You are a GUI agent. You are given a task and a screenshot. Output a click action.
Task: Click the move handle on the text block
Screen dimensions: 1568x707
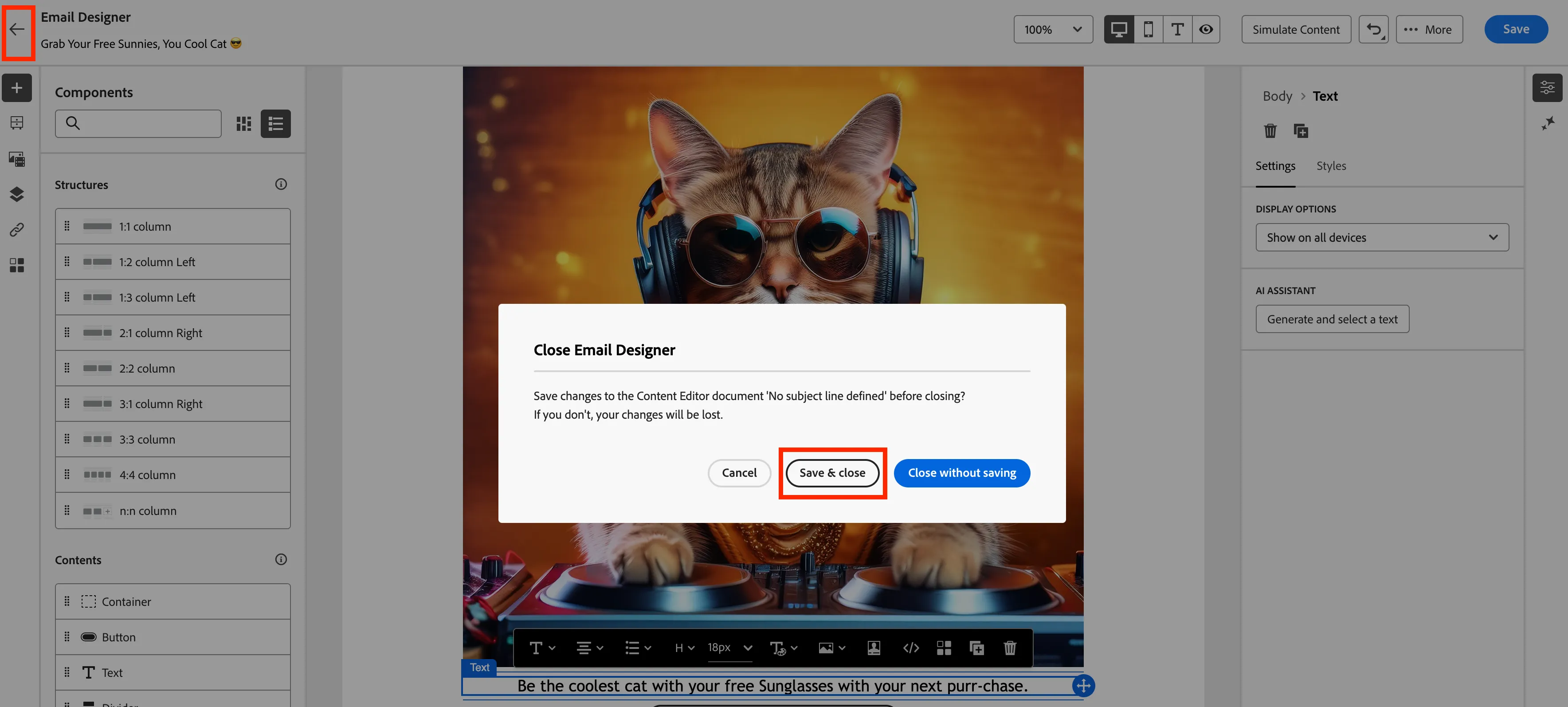click(x=1083, y=686)
